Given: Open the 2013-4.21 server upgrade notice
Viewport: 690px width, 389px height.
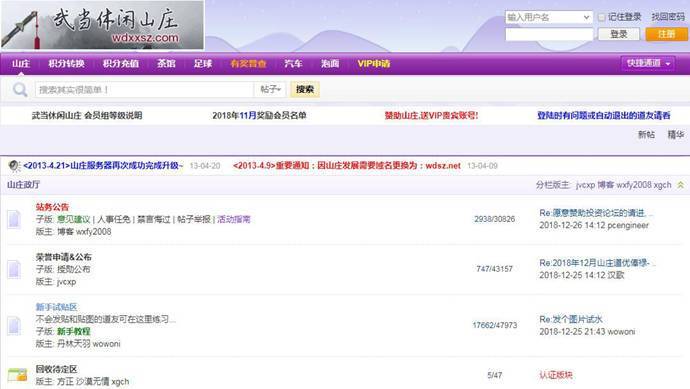Looking at the screenshot, I should pyautogui.click(x=103, y=166).
